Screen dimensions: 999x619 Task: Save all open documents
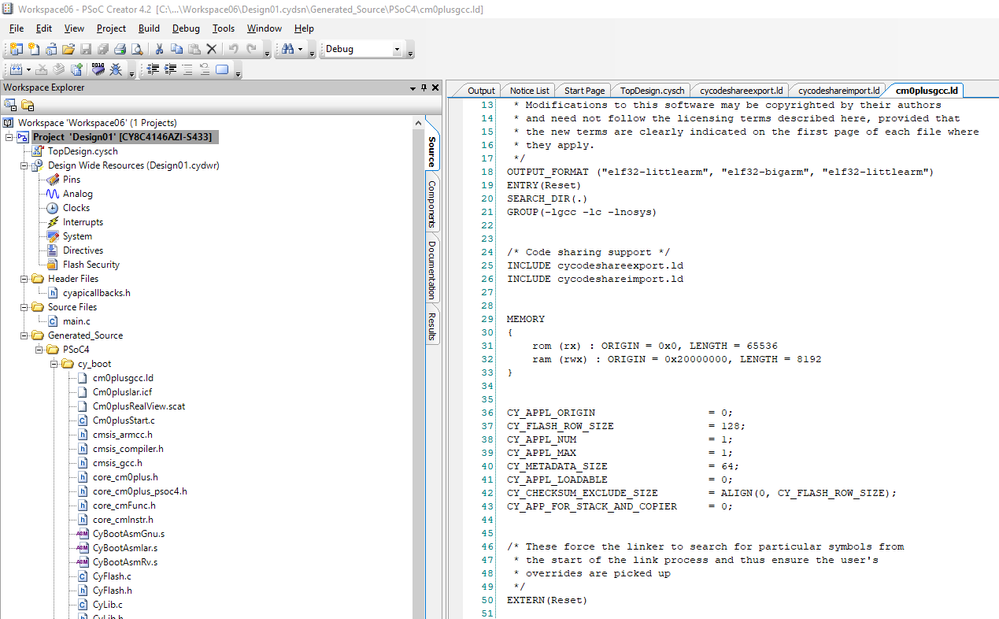pyautogui.click(x=103, y=48)
